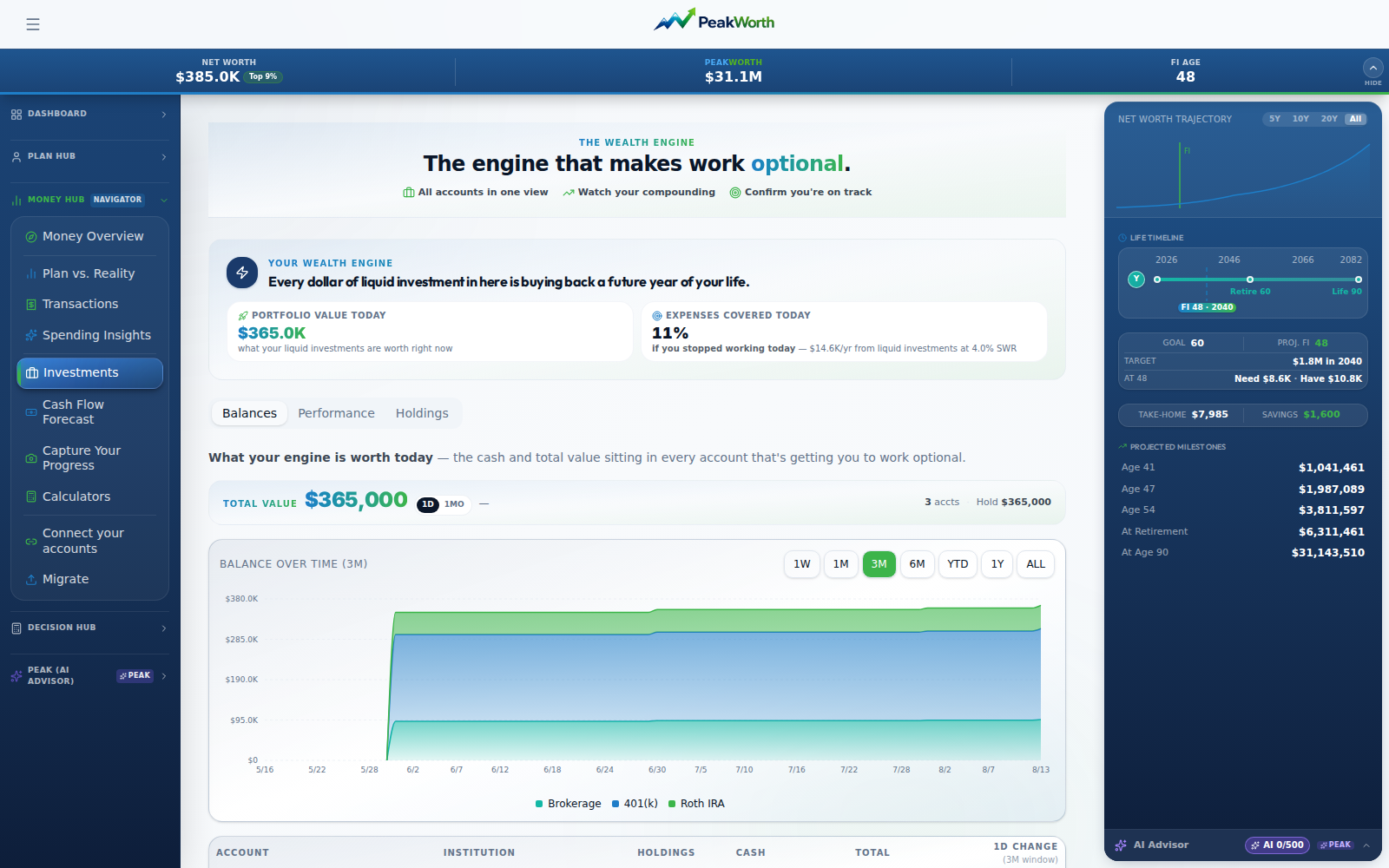Set balance chart range to YTD

tap(958, 564)
